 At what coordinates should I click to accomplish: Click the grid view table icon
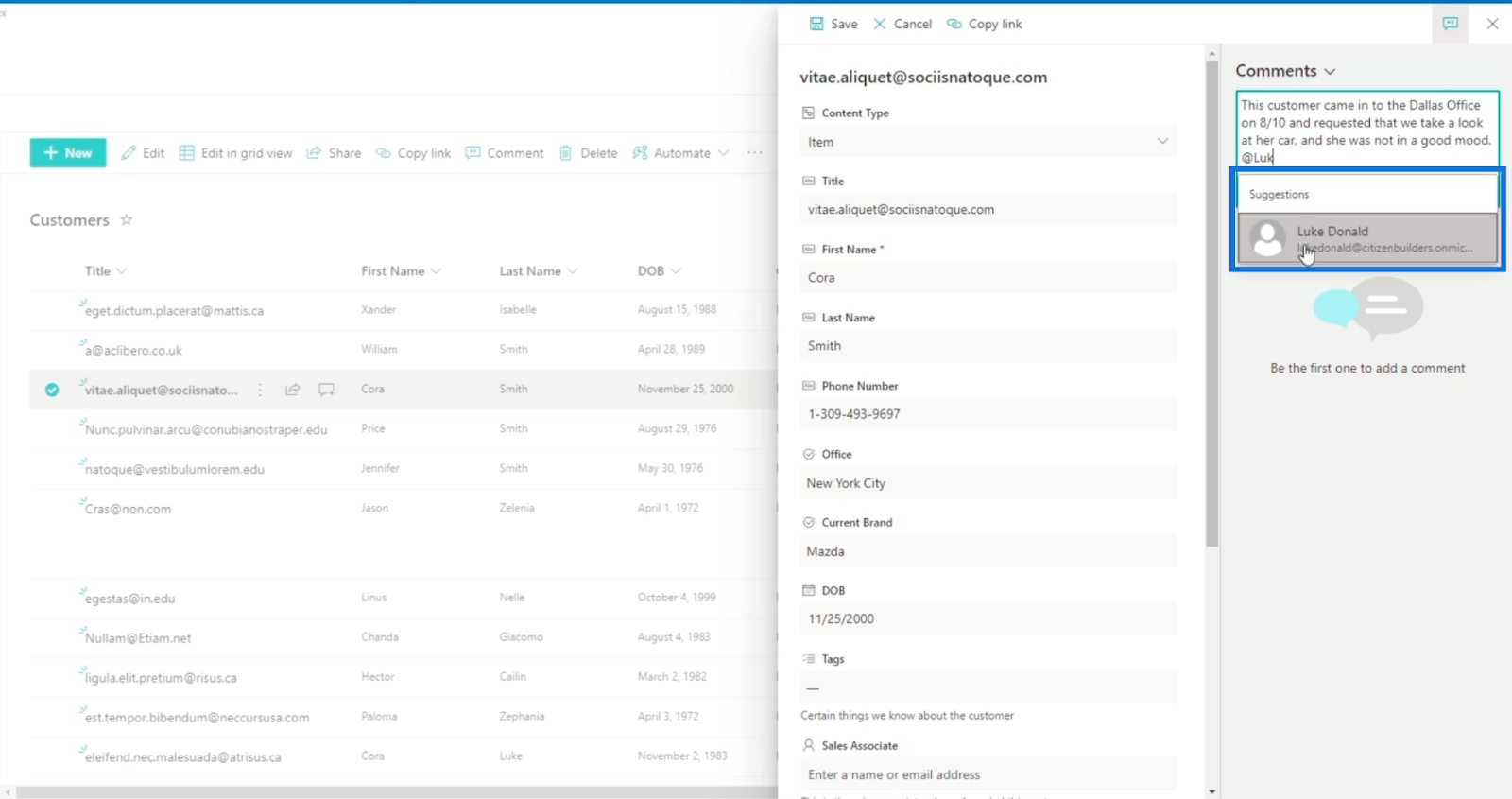187,153
